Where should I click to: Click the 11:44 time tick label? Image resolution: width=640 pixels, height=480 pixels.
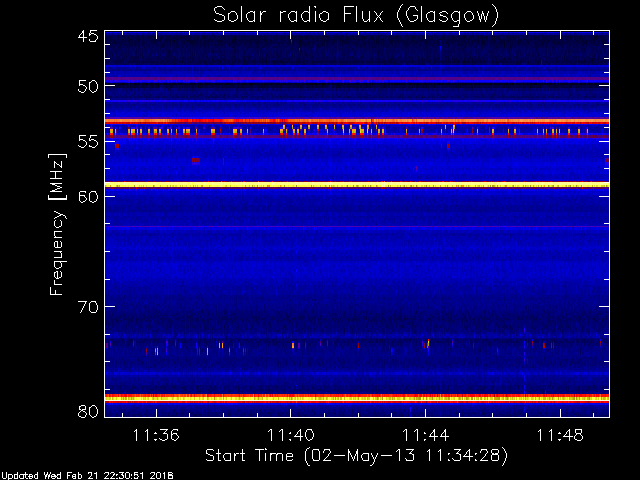click(x=426, y=435)
